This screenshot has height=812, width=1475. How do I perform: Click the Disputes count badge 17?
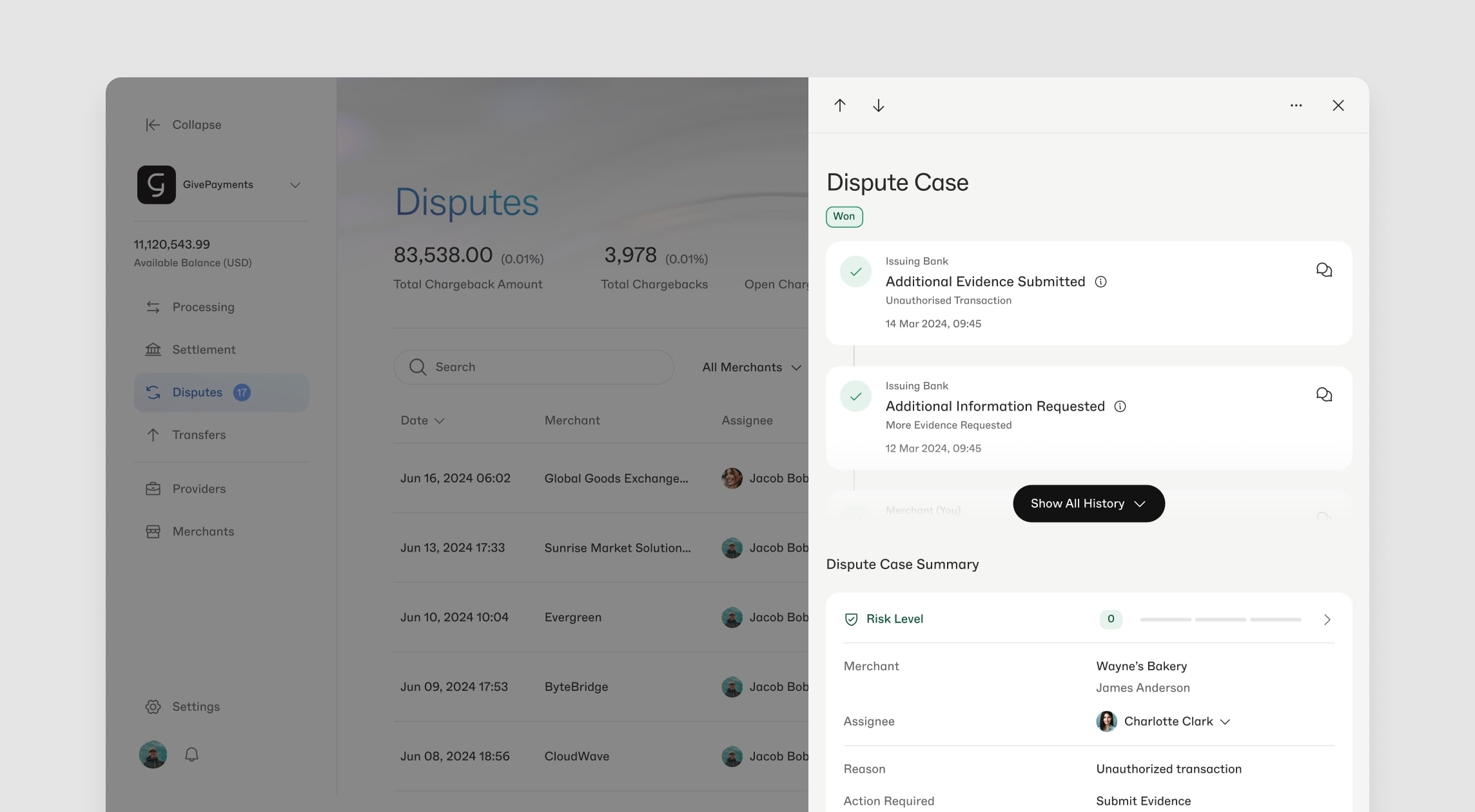click(x=242, y=392)
